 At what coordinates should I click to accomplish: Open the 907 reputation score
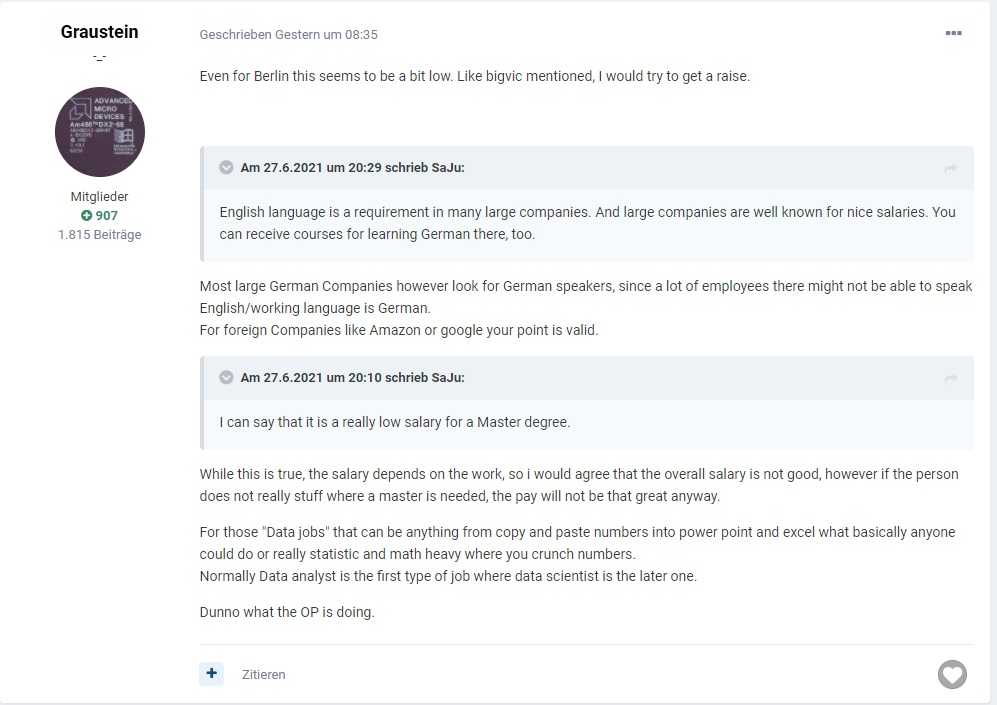coord(106,216)
